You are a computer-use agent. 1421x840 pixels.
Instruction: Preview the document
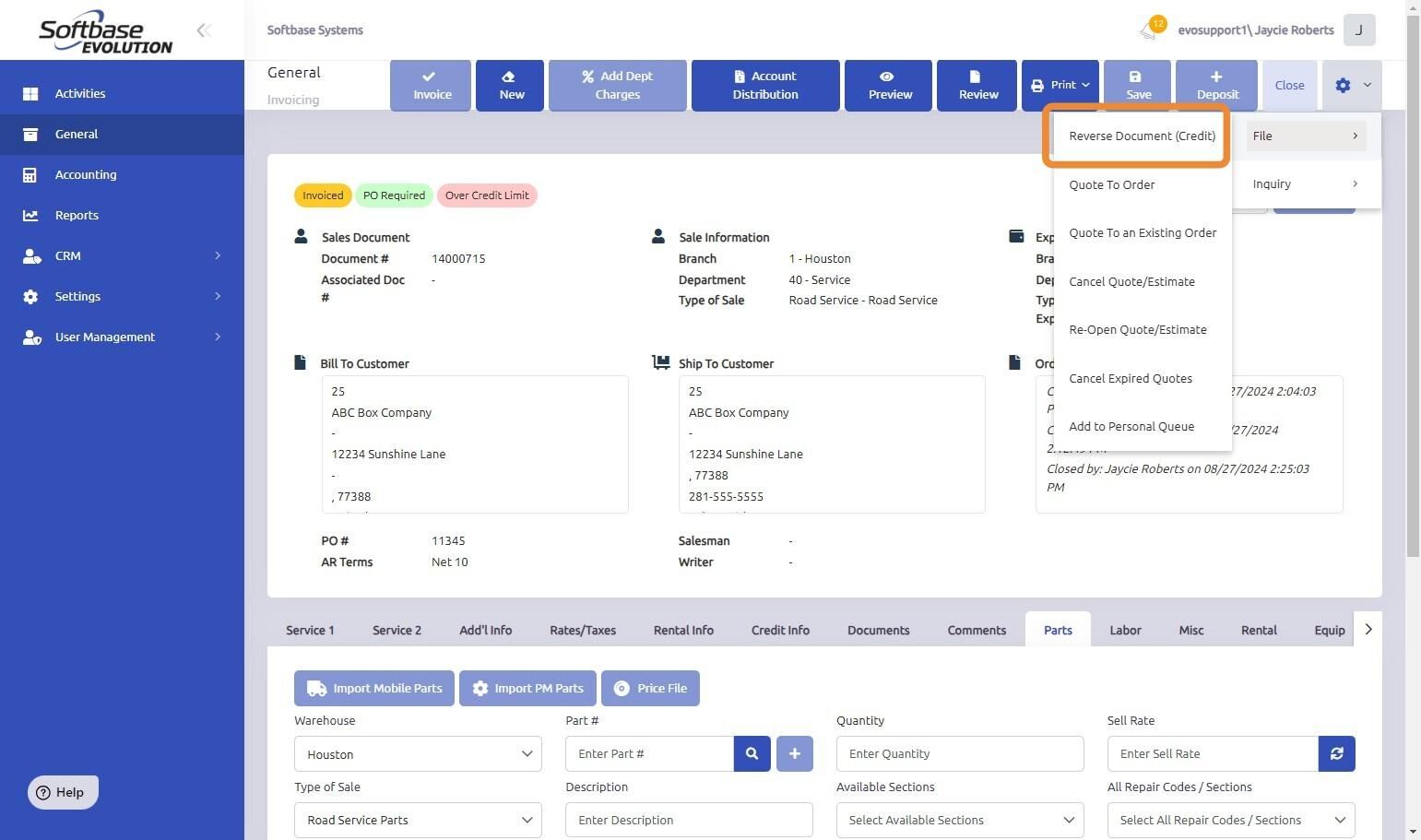point(890,85)
